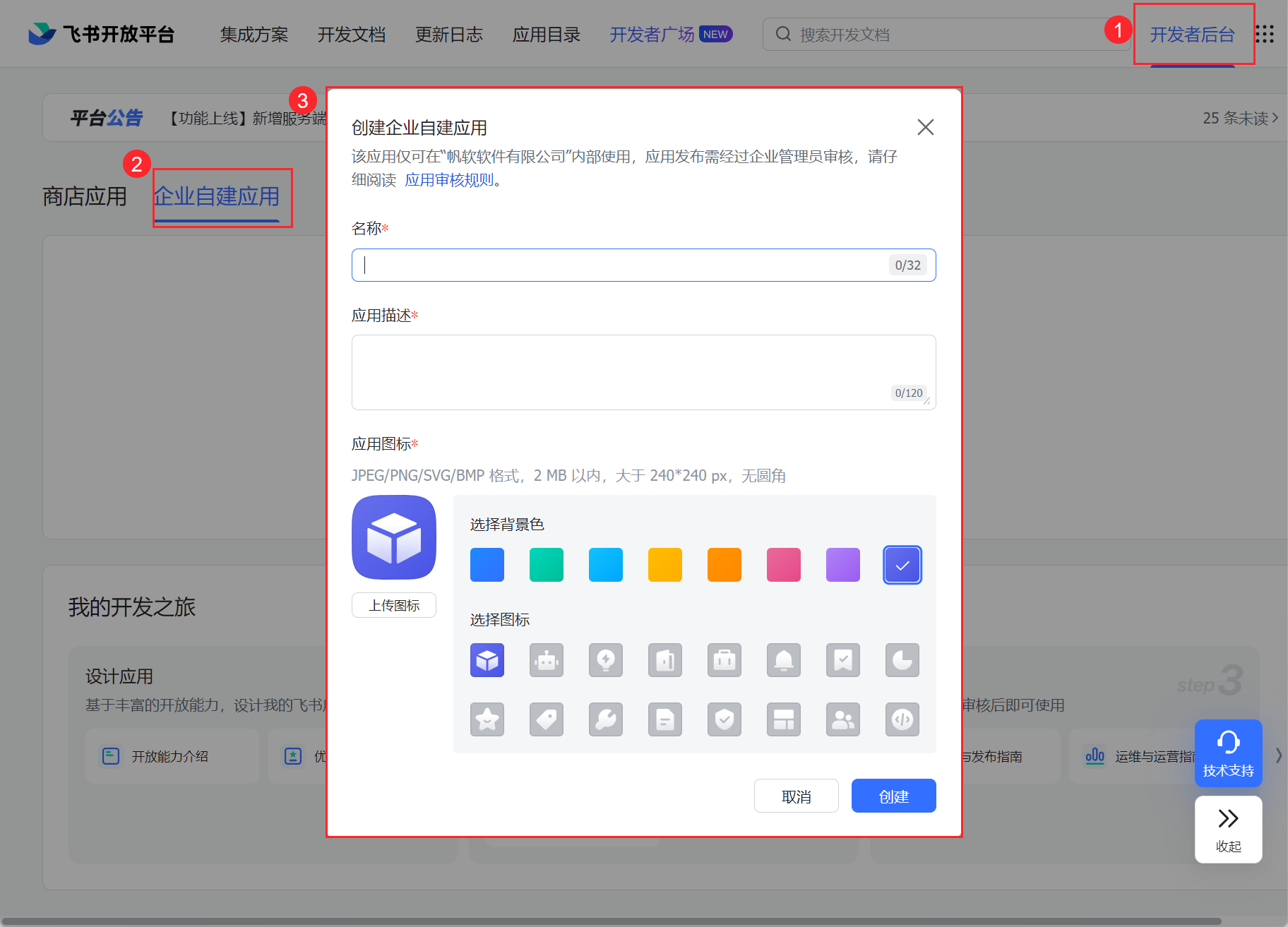Pick the bookmark checkmark app icon
1288x927 pixels.
point(843,660)
